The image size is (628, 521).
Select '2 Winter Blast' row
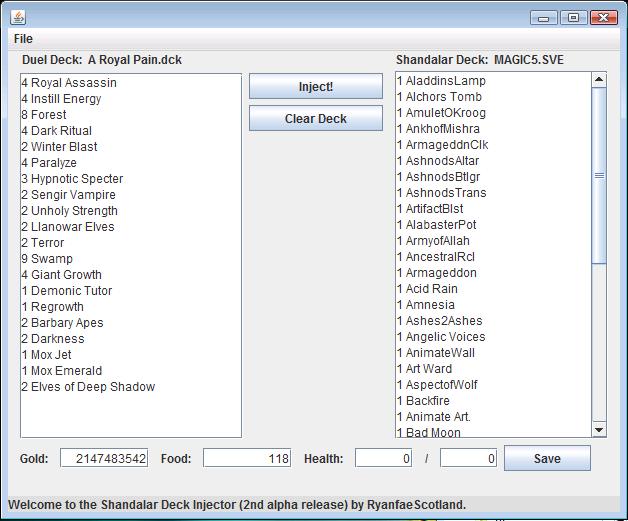131,147
